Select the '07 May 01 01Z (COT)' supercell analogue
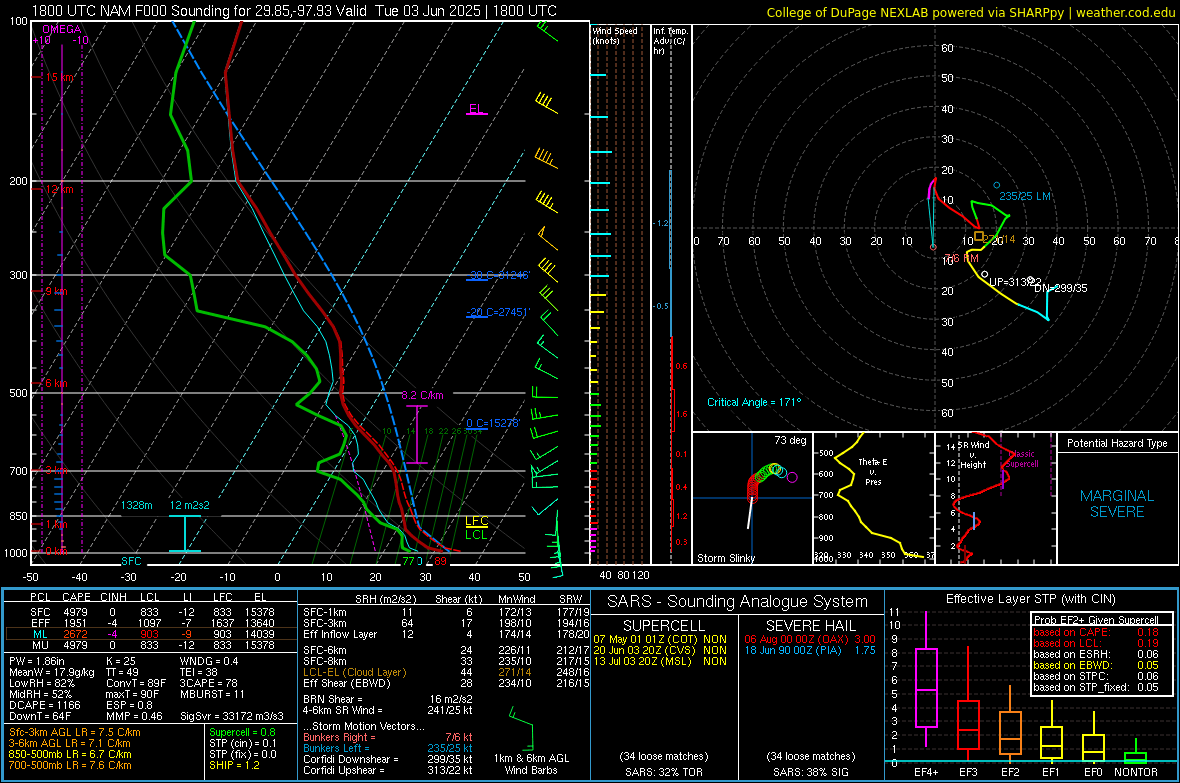Screen dimensions: 1180x783 [660, 639]
